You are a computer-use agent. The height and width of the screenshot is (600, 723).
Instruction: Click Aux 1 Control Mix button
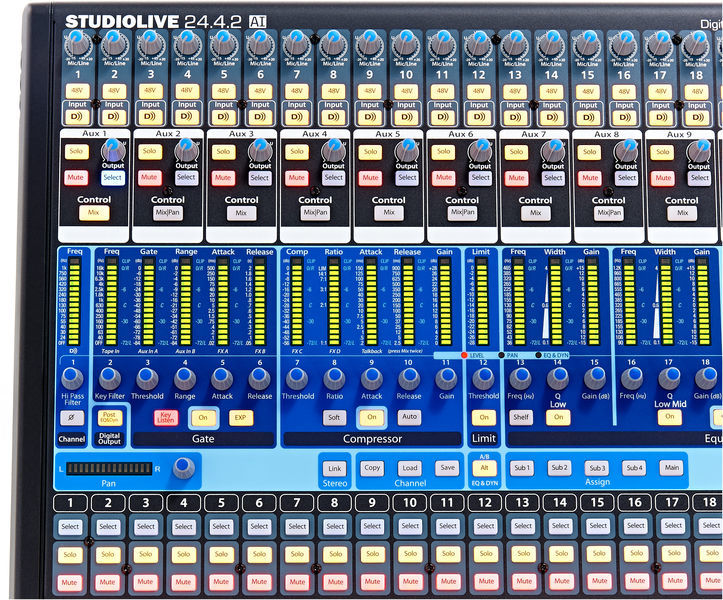click(94, 213)
